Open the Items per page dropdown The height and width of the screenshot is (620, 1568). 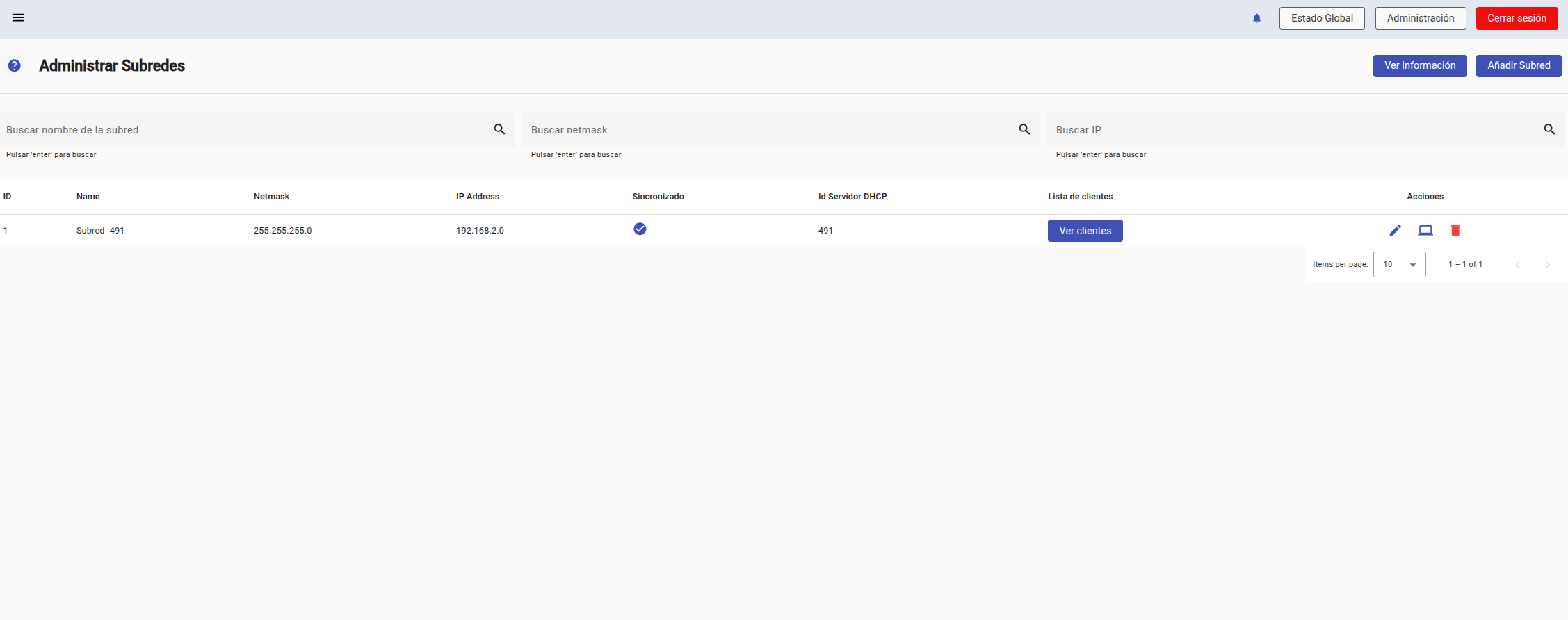pos(1399,265)
